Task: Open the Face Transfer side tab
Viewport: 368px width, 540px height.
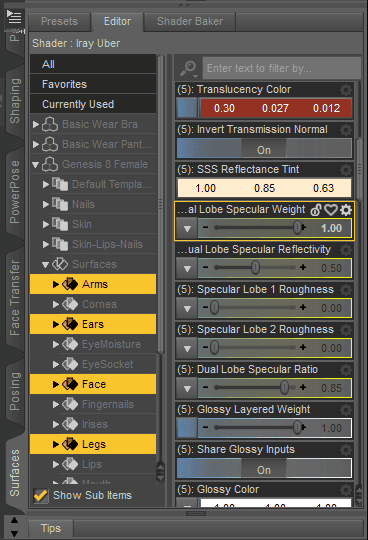Action: [x=15, y=298]
